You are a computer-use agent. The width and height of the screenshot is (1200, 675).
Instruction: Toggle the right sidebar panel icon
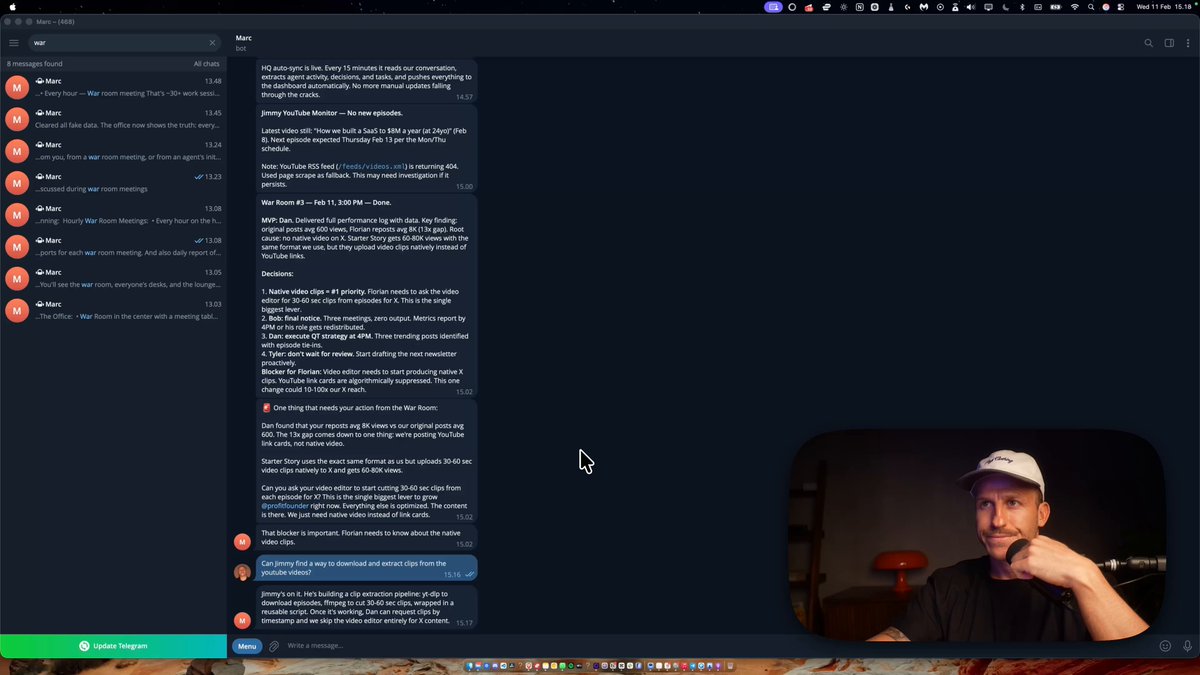(1169, 43)
